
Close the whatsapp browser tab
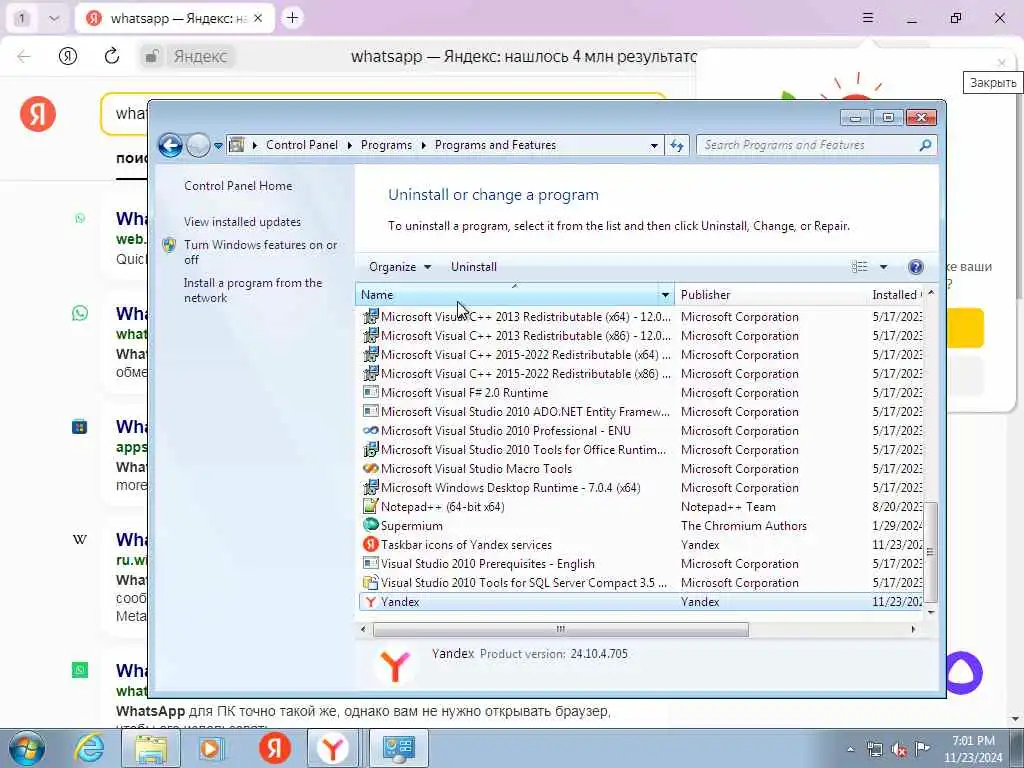[258, 18]
